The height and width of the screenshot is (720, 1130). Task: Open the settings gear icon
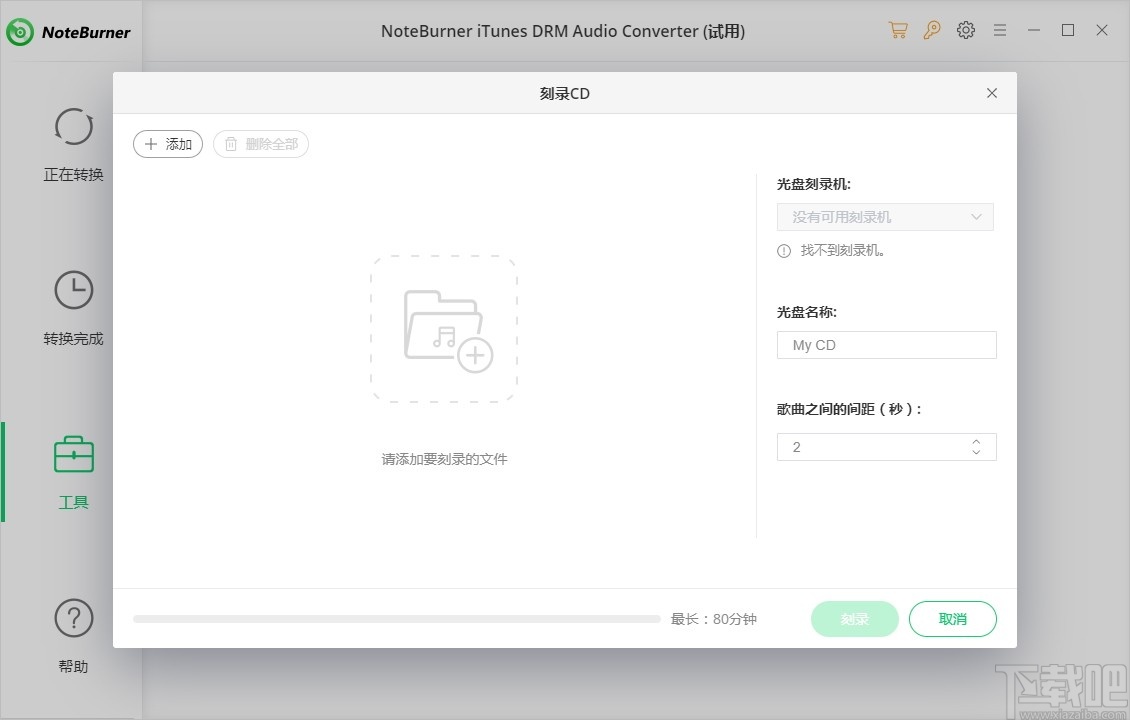pyautogui.click(x=966, y=30)
